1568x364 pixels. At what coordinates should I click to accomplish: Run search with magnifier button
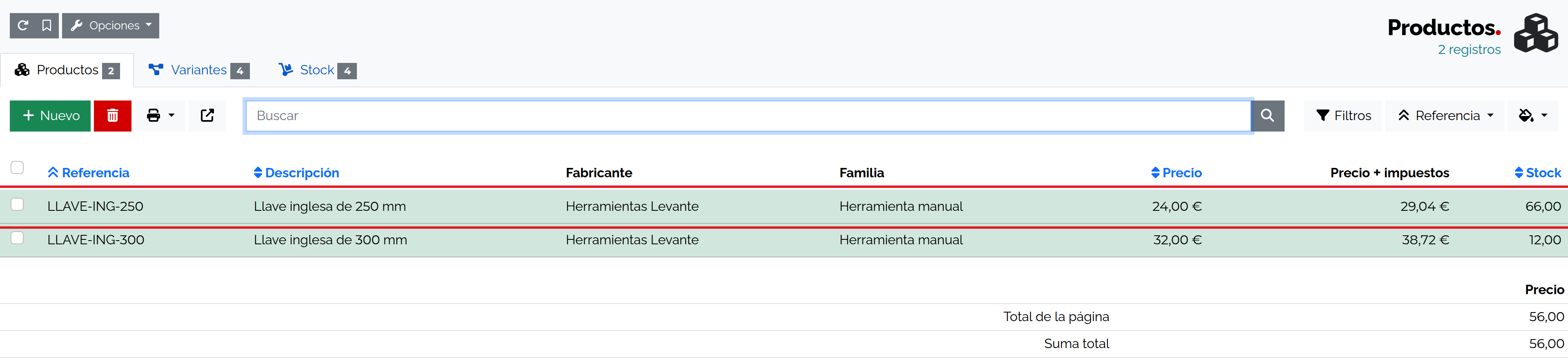pyautogui.click(x=1268, y=116)
